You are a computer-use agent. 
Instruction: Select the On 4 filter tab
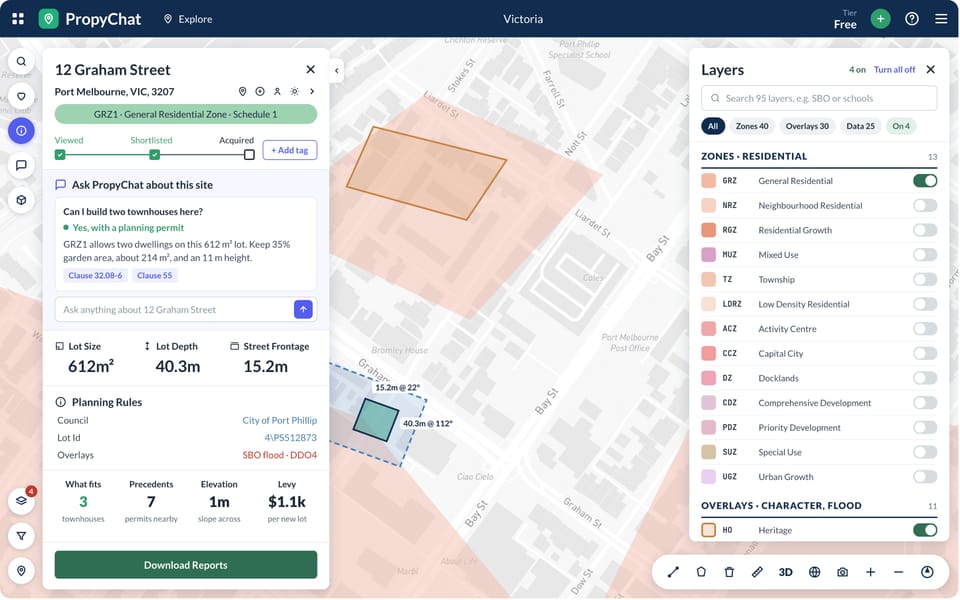901,126
